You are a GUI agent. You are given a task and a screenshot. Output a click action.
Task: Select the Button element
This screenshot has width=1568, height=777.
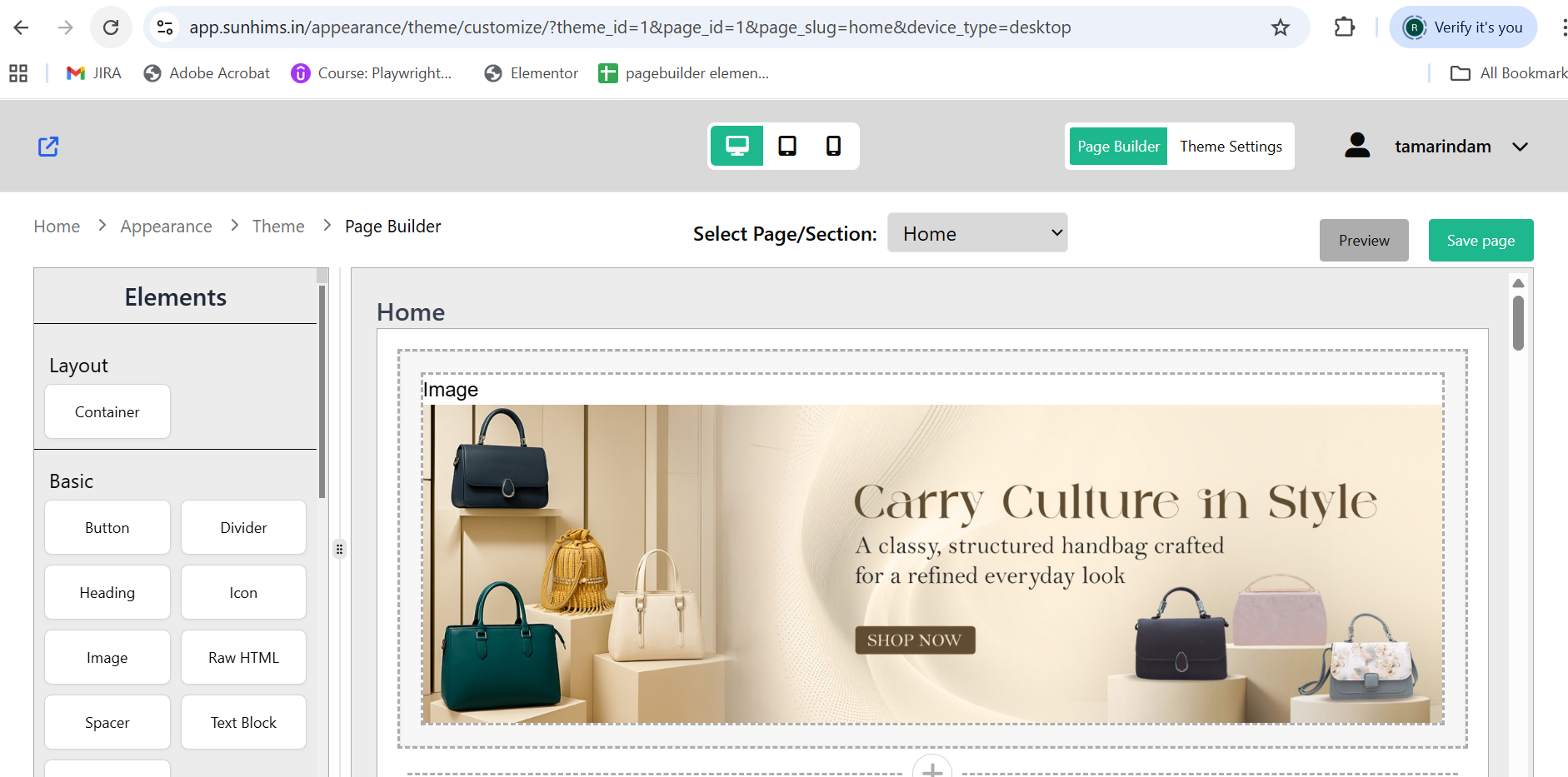[107, 527]
